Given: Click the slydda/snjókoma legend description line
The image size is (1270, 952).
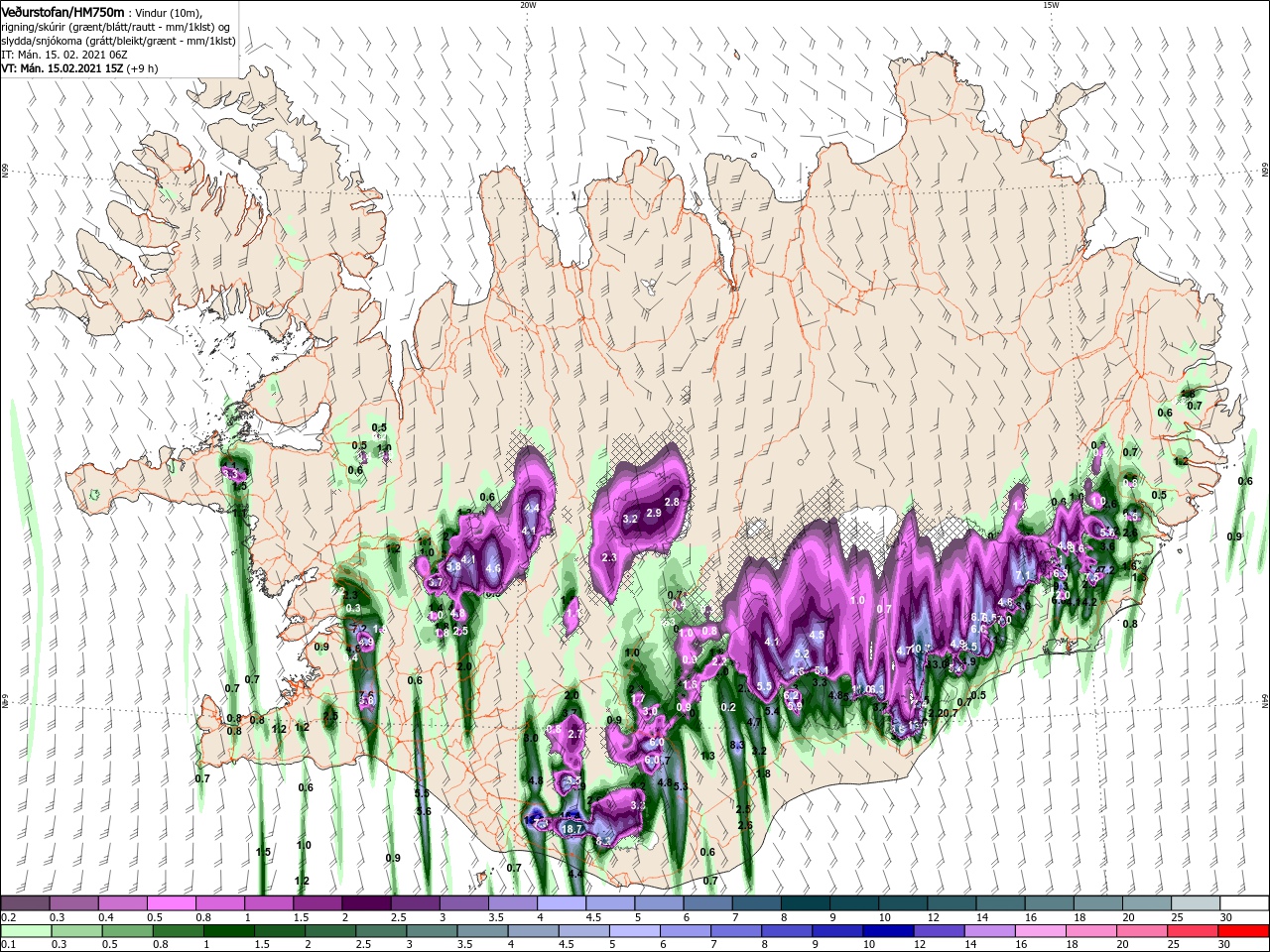Looking at the screenshot, I should (x=118, y=41).
